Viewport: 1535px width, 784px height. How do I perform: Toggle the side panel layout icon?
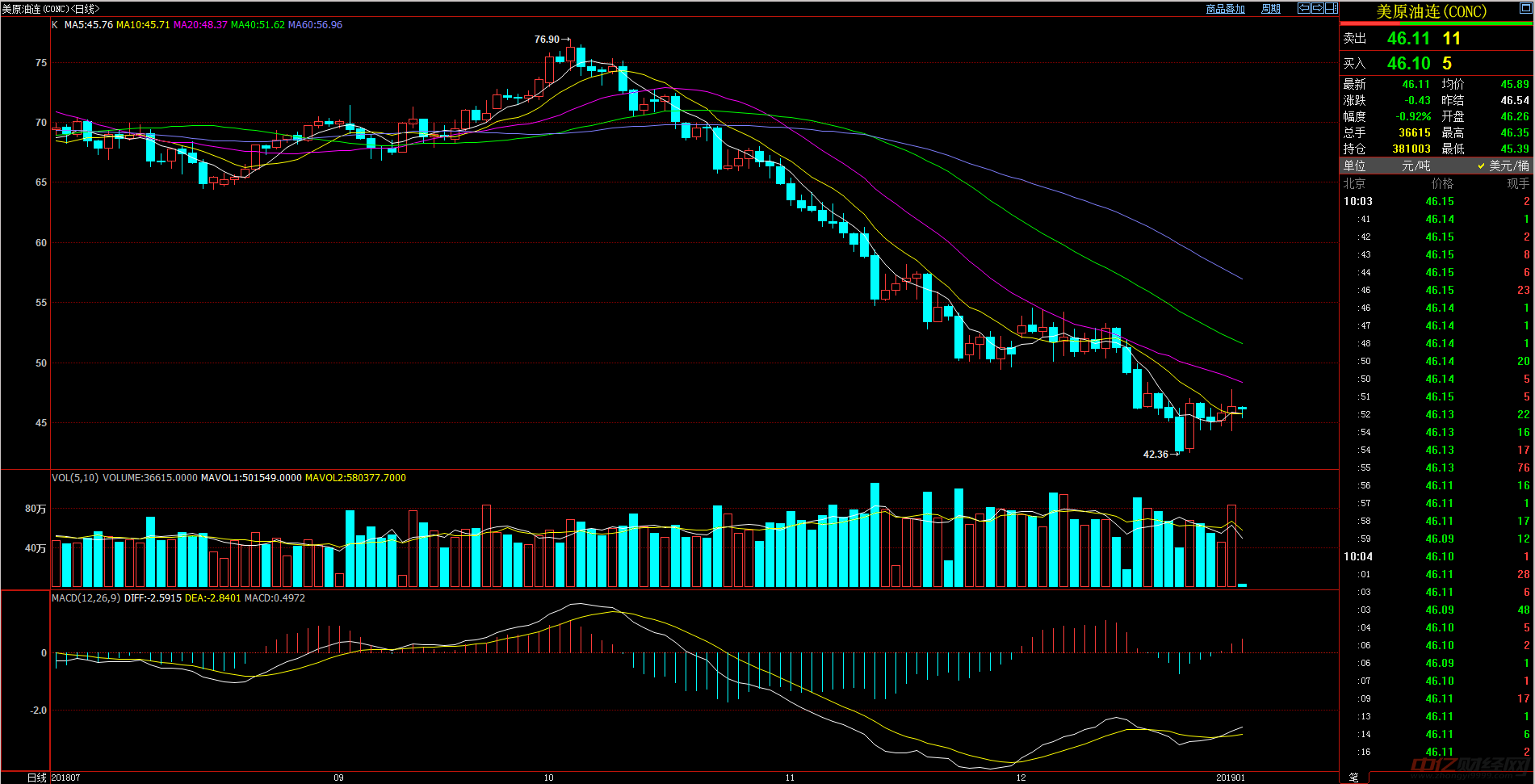coord(1331,8)
